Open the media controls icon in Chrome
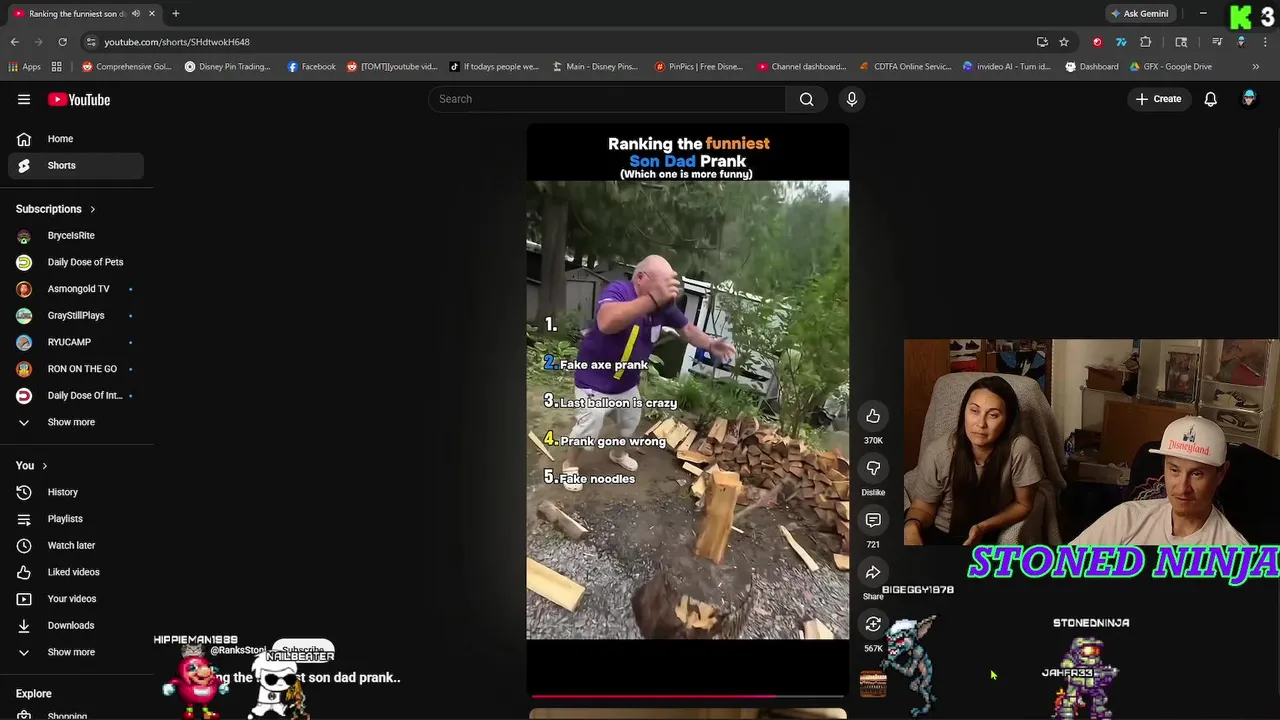1280x720 pixels. [1217, 42]
